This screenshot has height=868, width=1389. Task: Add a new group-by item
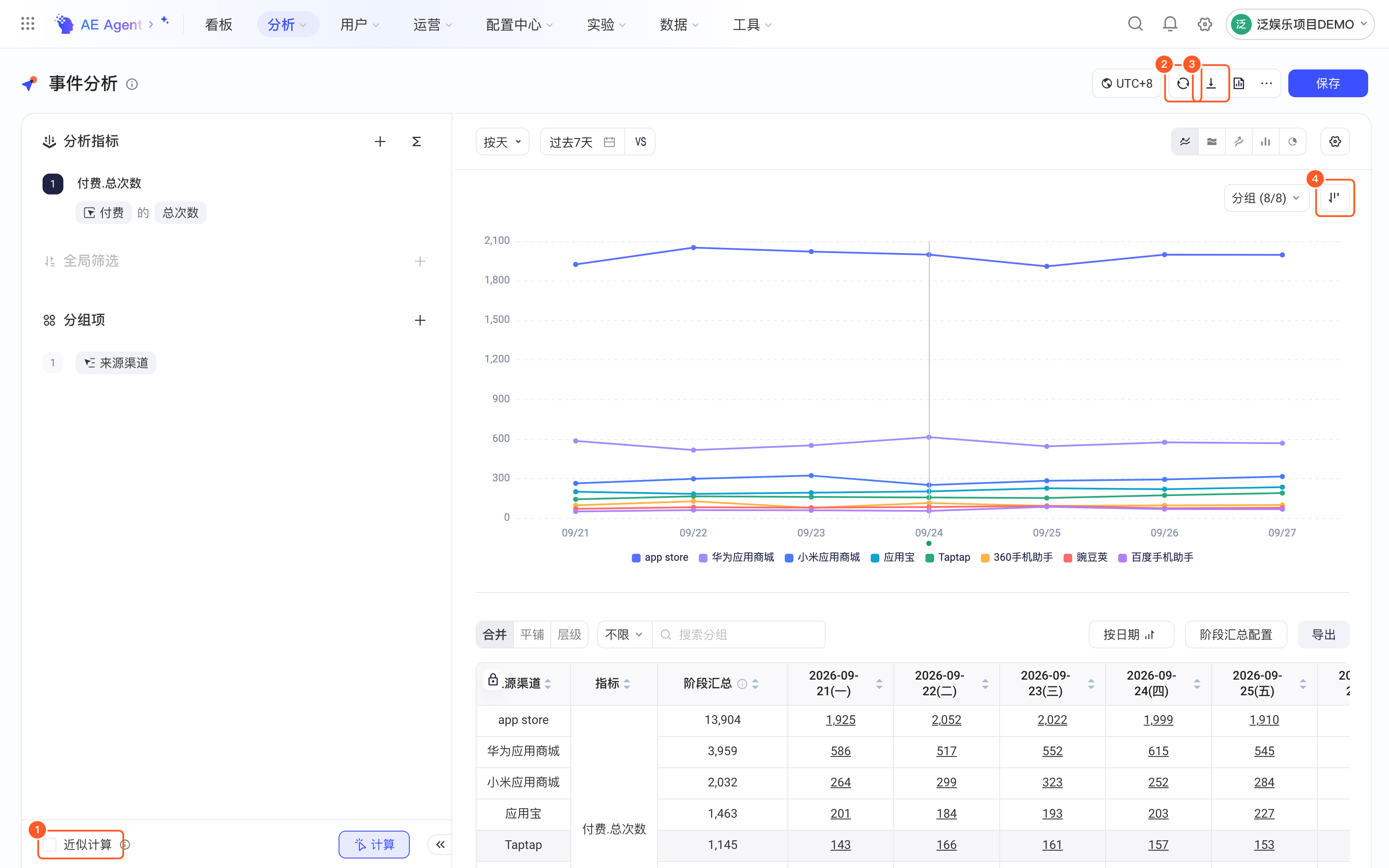pyautogui.click(x=420, y=320)
